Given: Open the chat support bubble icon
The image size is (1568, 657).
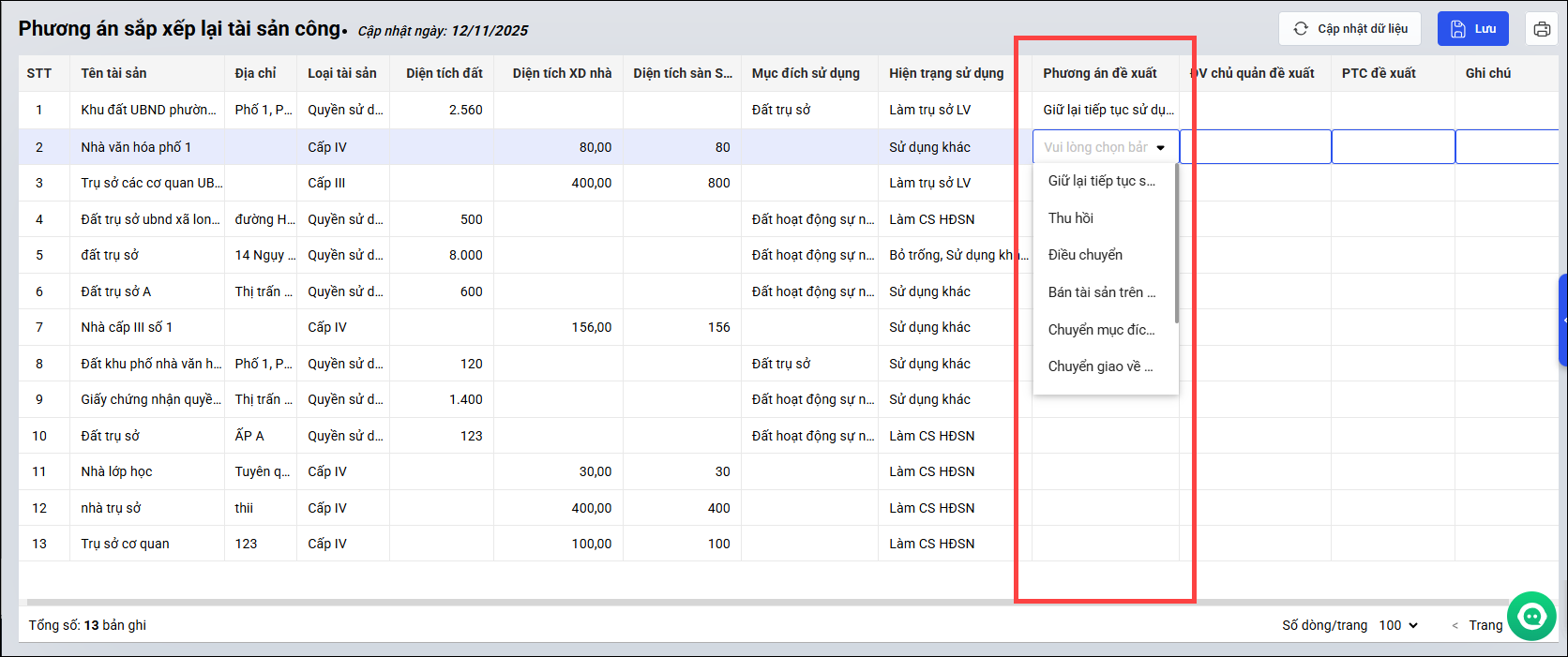Looking at the screenshot, I should [x=1531, y=617].
